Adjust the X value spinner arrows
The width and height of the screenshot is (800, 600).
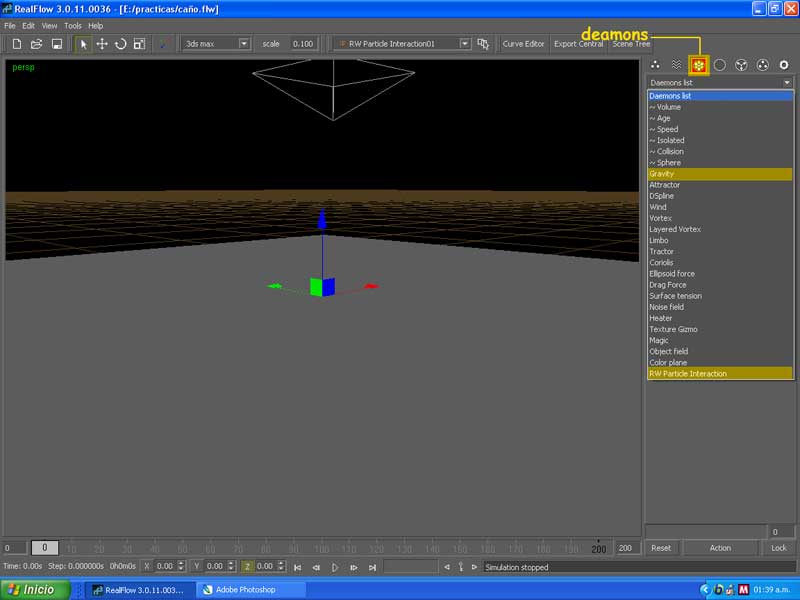181,566
